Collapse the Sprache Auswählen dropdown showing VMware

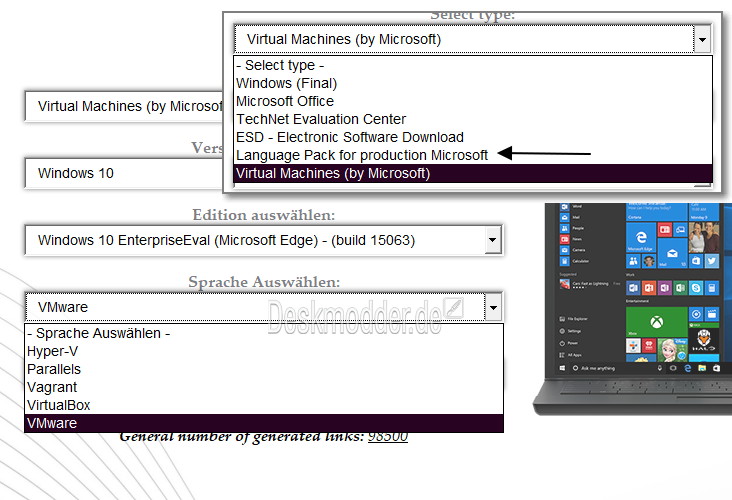click(491, 307)
